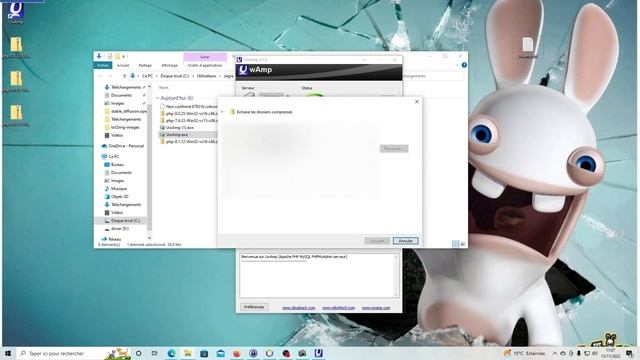Screen dimensions: 640x360
Task: Click the Nom column header in Explorer
Action: [164, 87]
